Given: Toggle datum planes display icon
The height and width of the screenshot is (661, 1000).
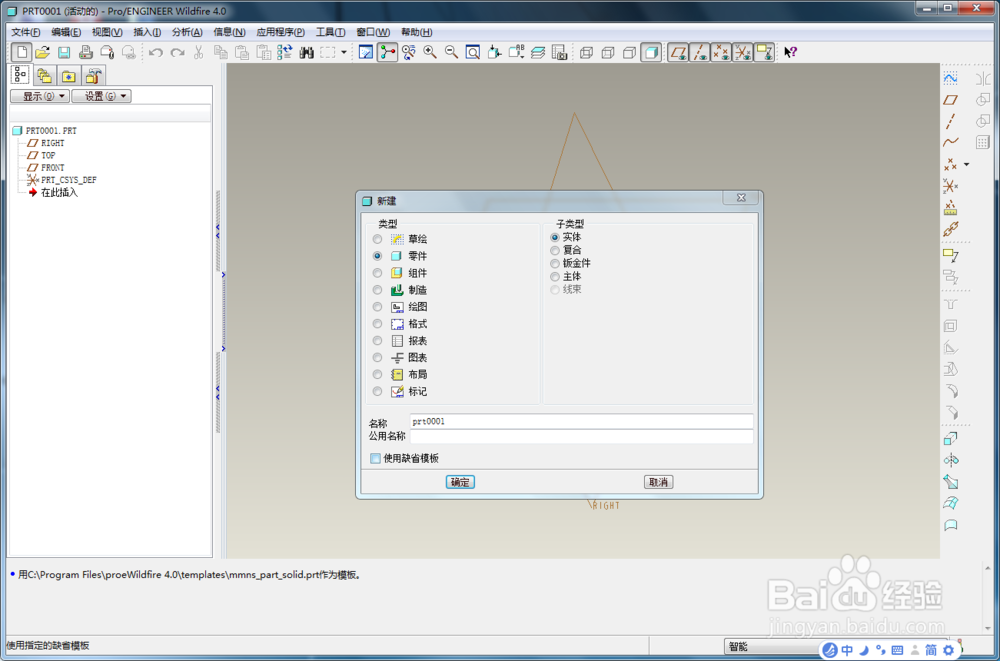Looking at the screenshot, I should [679, 52].
